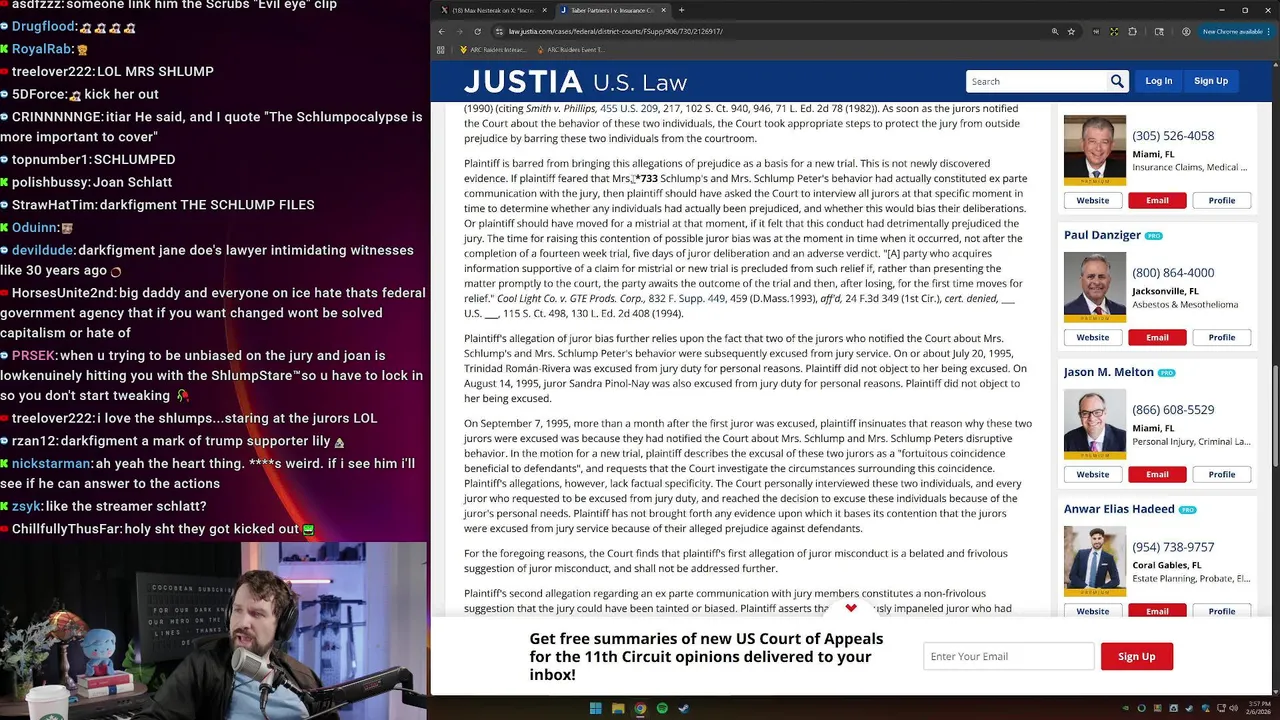Open ARC Raiders Interactive bookmark

pos(493,49)
